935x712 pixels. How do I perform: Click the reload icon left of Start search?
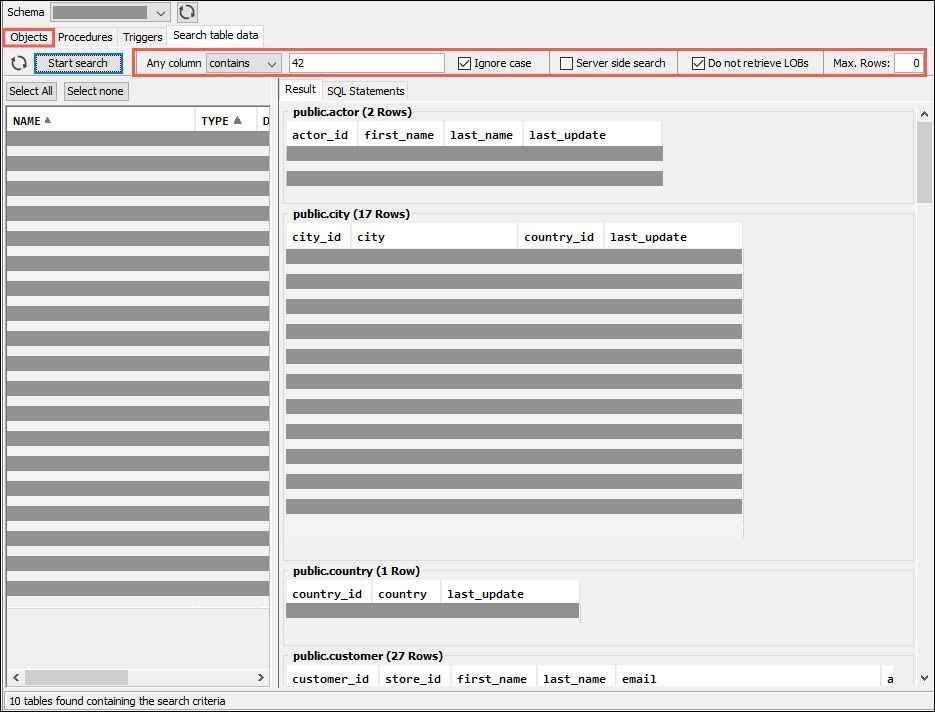(x=18, y=63)
